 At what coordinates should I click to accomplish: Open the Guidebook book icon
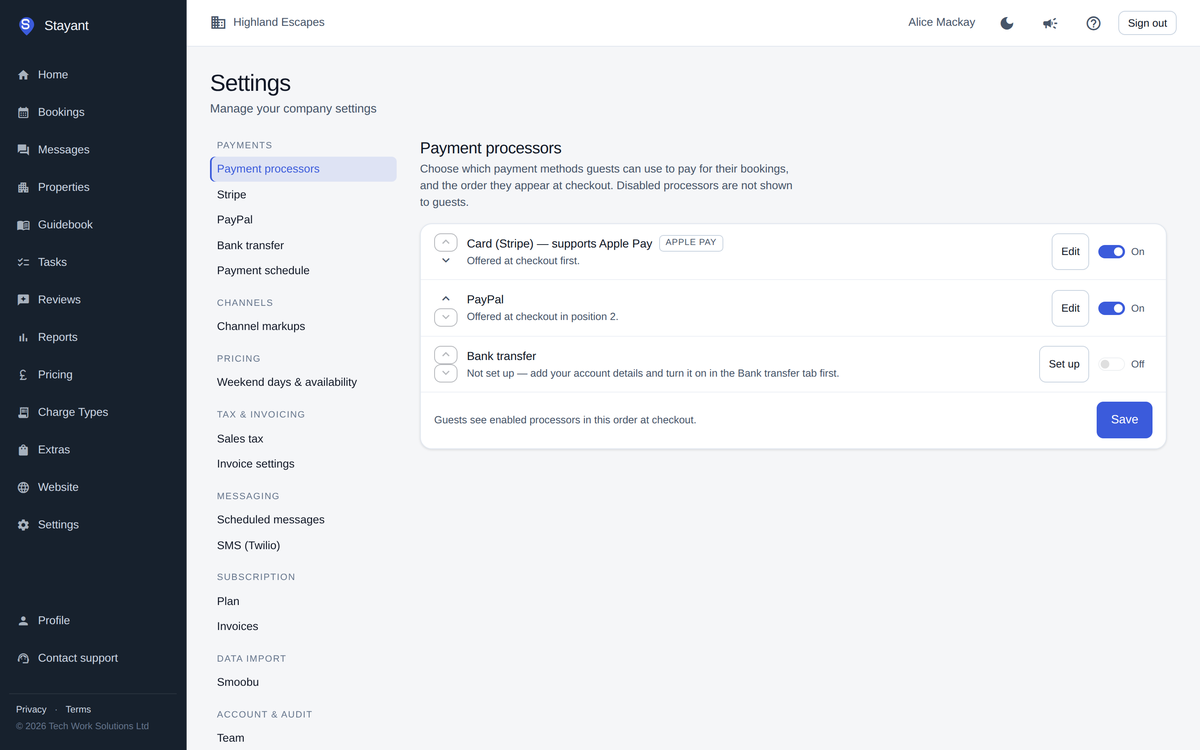[x=23, y=225]
